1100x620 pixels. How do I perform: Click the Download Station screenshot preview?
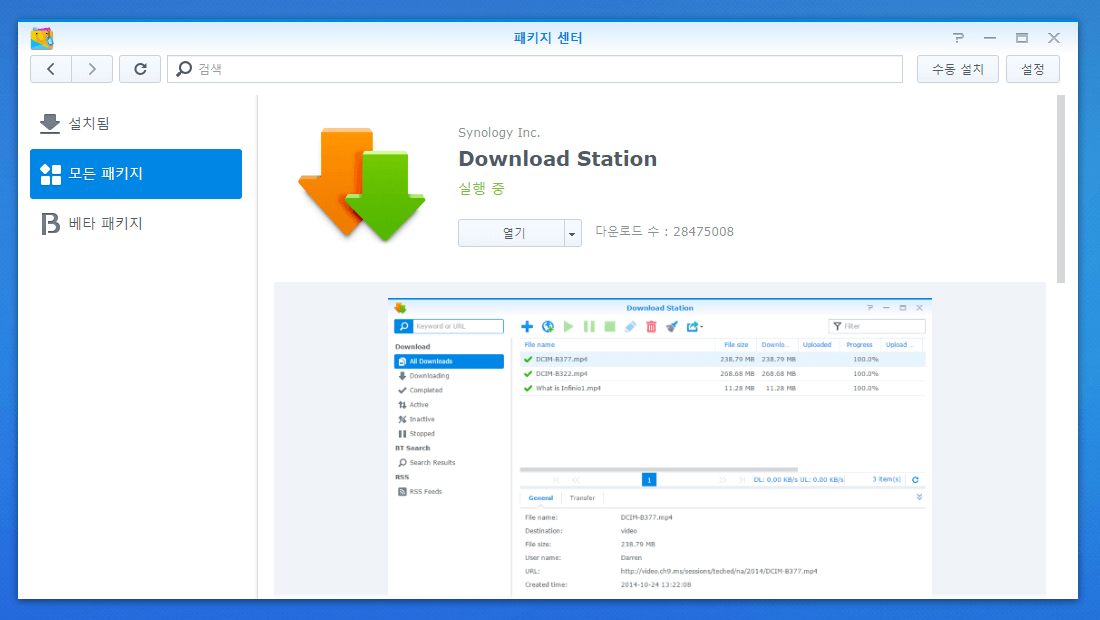pyautogui.click(x=659, y=447)
